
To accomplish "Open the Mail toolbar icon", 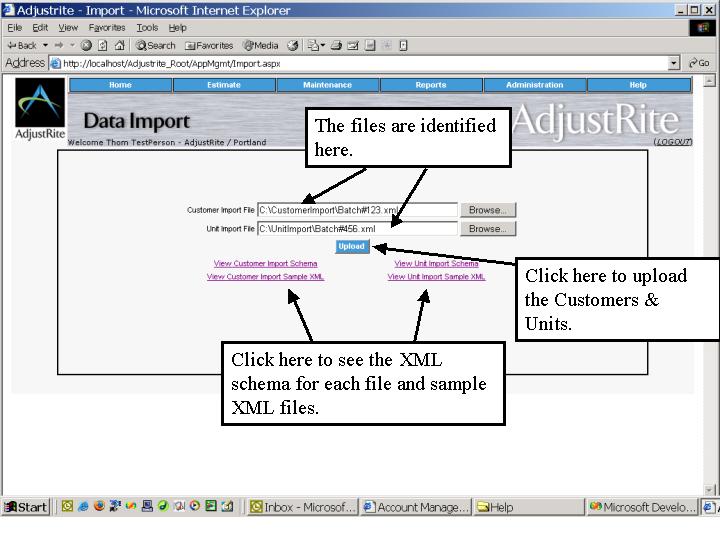I will click(x=316, y=45).
